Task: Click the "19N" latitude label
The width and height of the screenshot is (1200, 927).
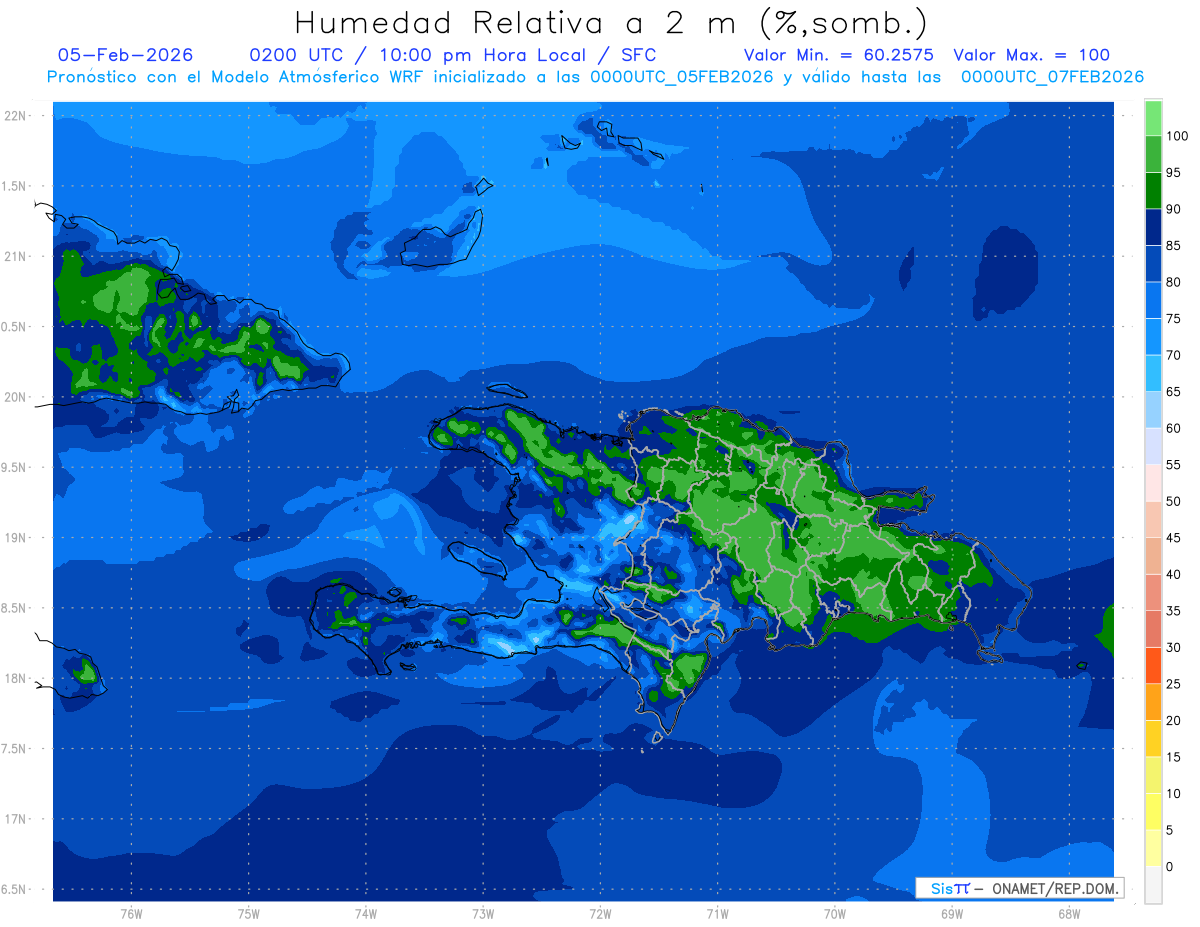Action: [x=14, y=538]
